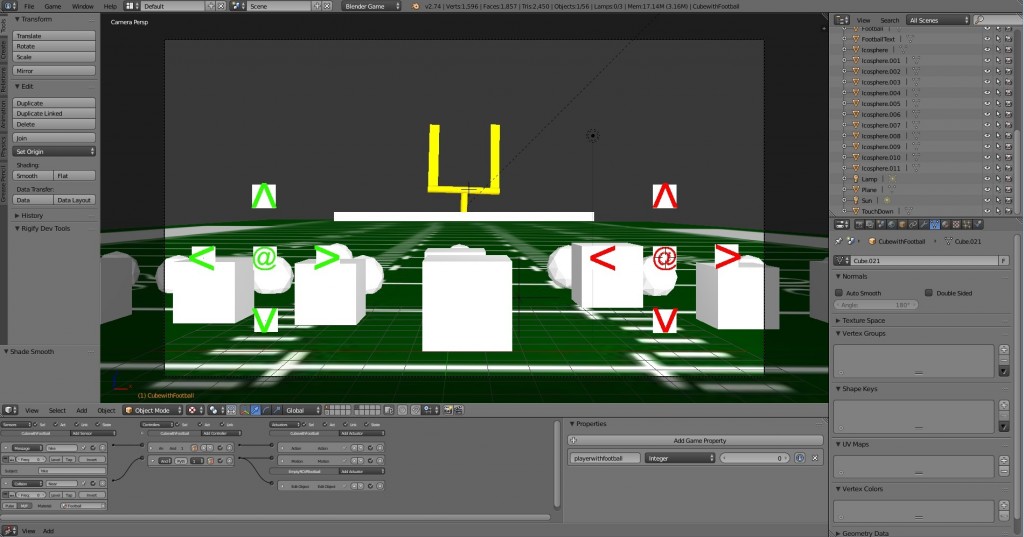This screenshot has width=1024, height=537.
Task: Open the Blender Game engine dropdown
Action: click(370, 6)
